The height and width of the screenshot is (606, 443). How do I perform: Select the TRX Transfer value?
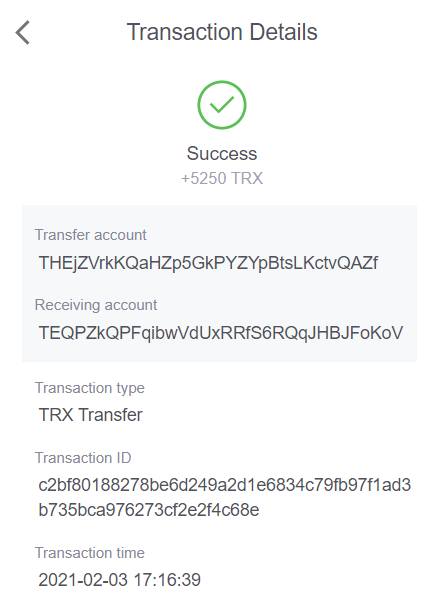pos(90,415)
